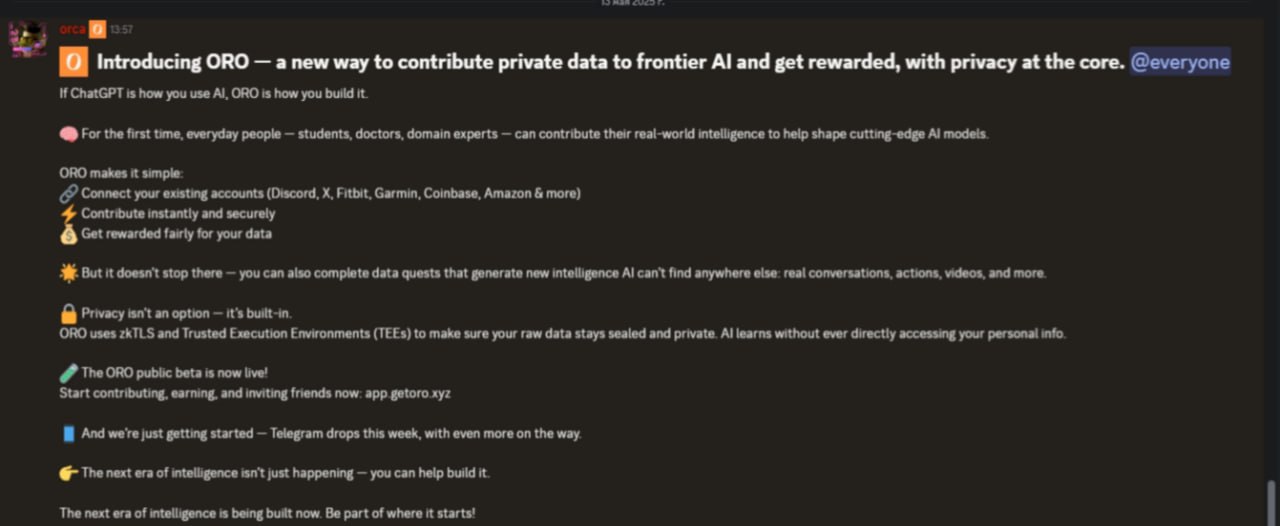Click the @everyone mention

[x=1180, y=62]
